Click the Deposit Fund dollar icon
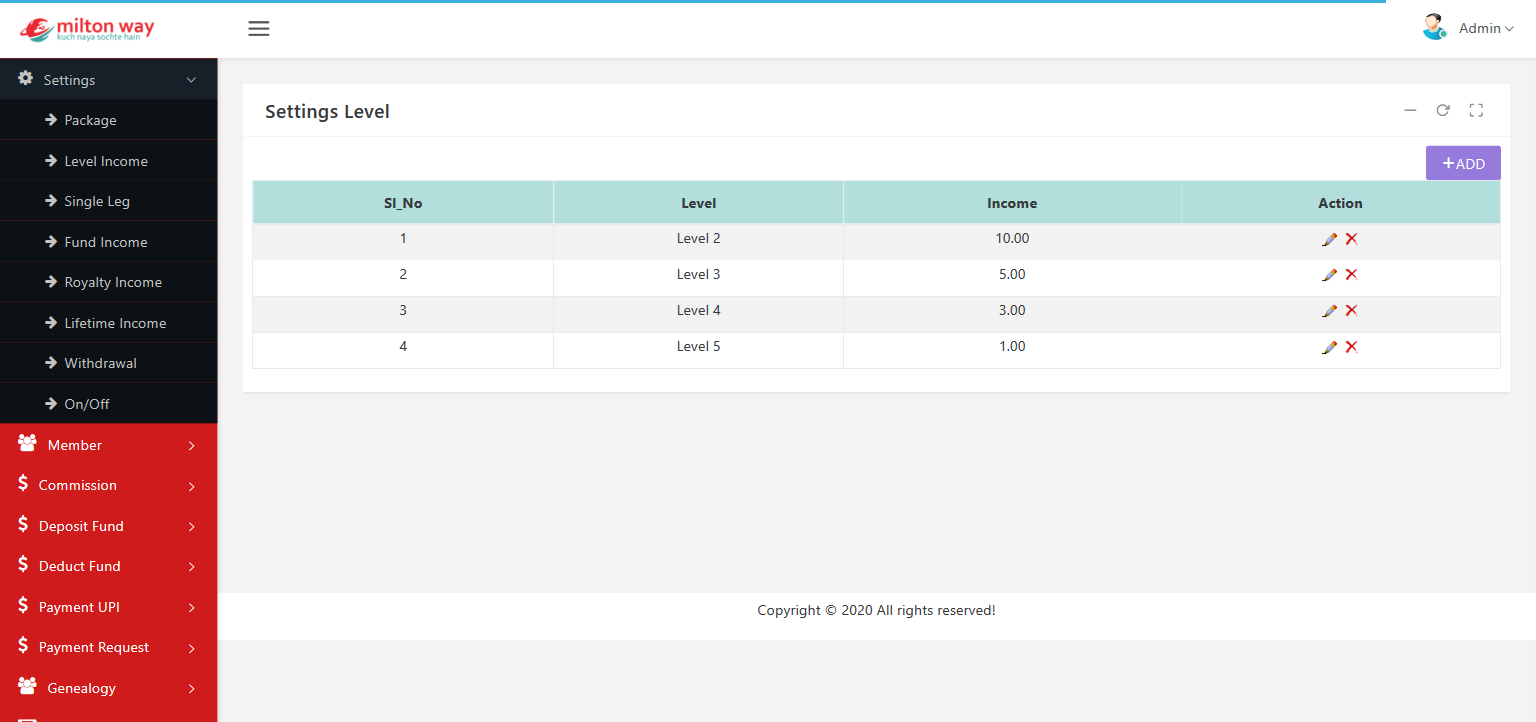This screenshot has height=722, width=1536. (x=23, y=524)
